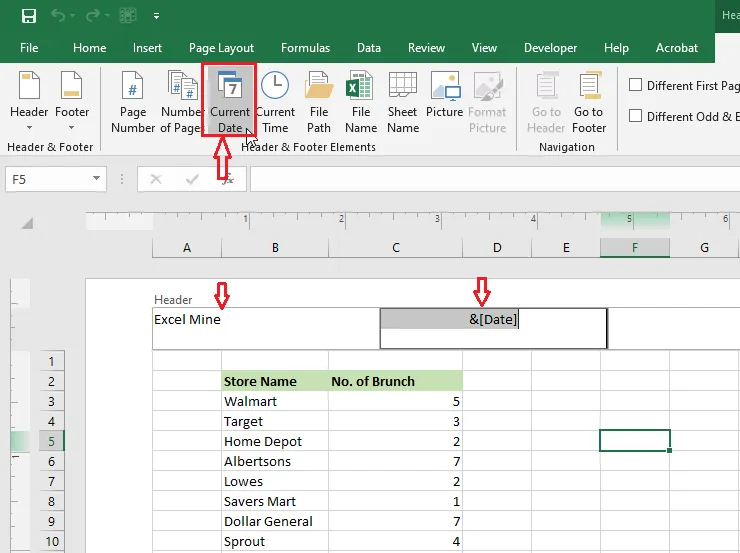Click the Target cell
Image resolution: width=740 pixels, height=553 pixels.
tap(275, 421)
